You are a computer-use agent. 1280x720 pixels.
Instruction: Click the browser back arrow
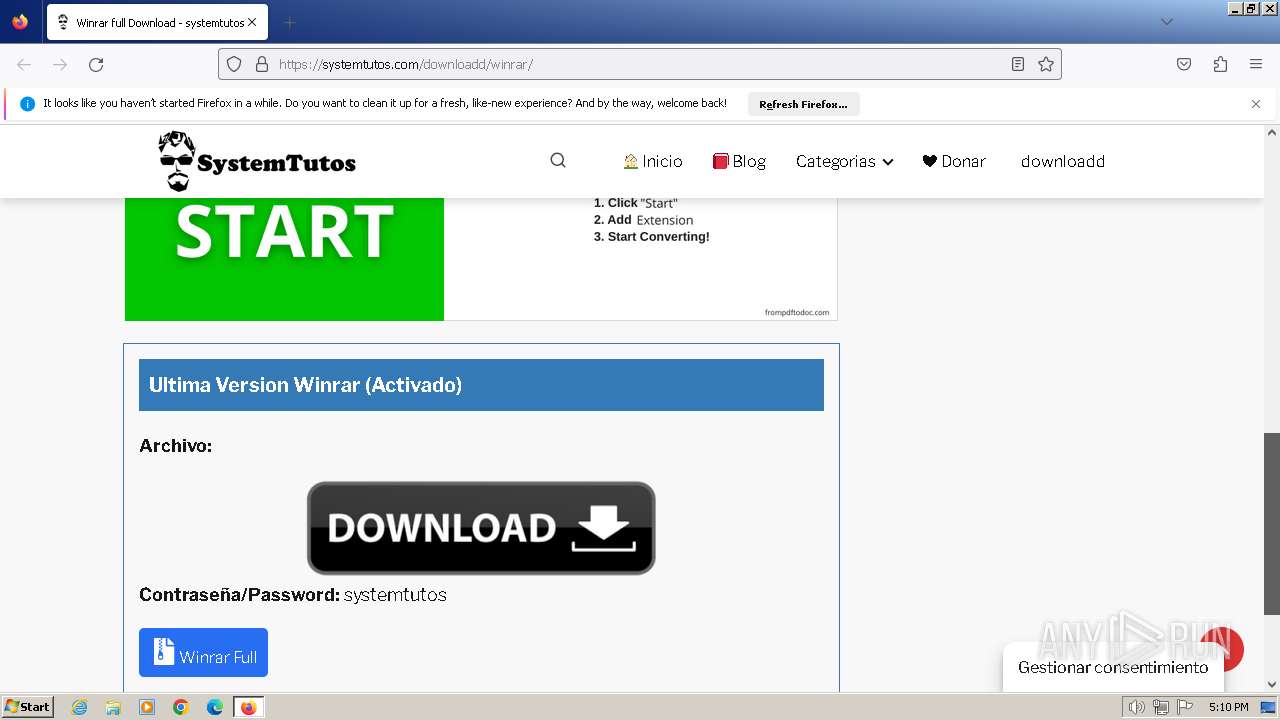[x=24, y=64]
